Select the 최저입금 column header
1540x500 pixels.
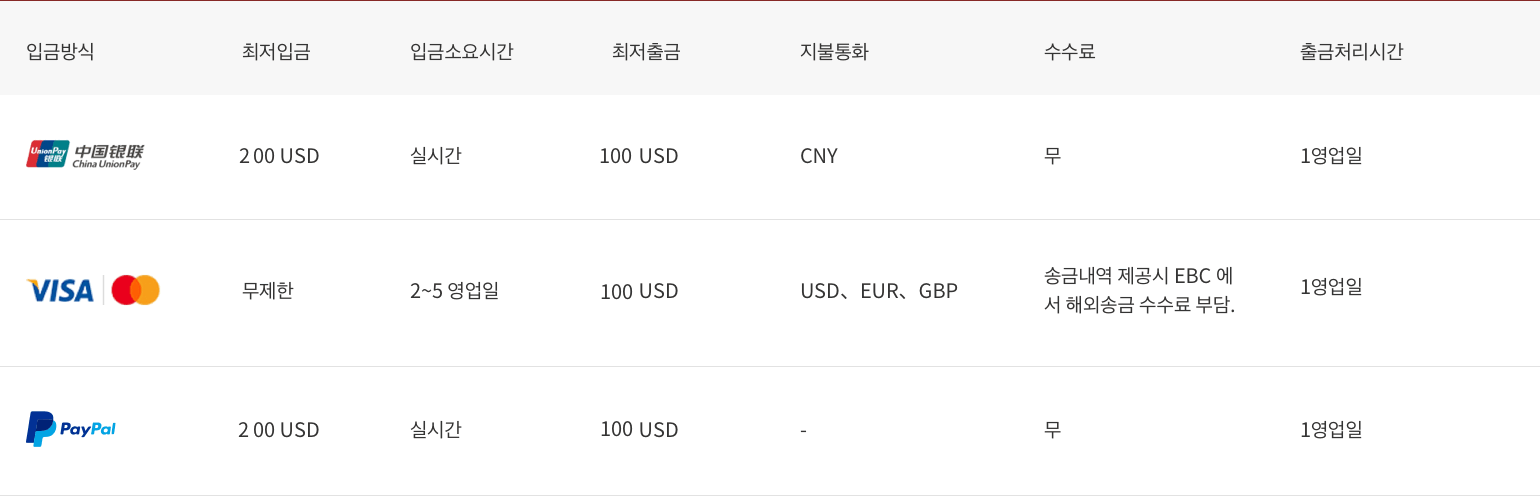pos(276,52)
